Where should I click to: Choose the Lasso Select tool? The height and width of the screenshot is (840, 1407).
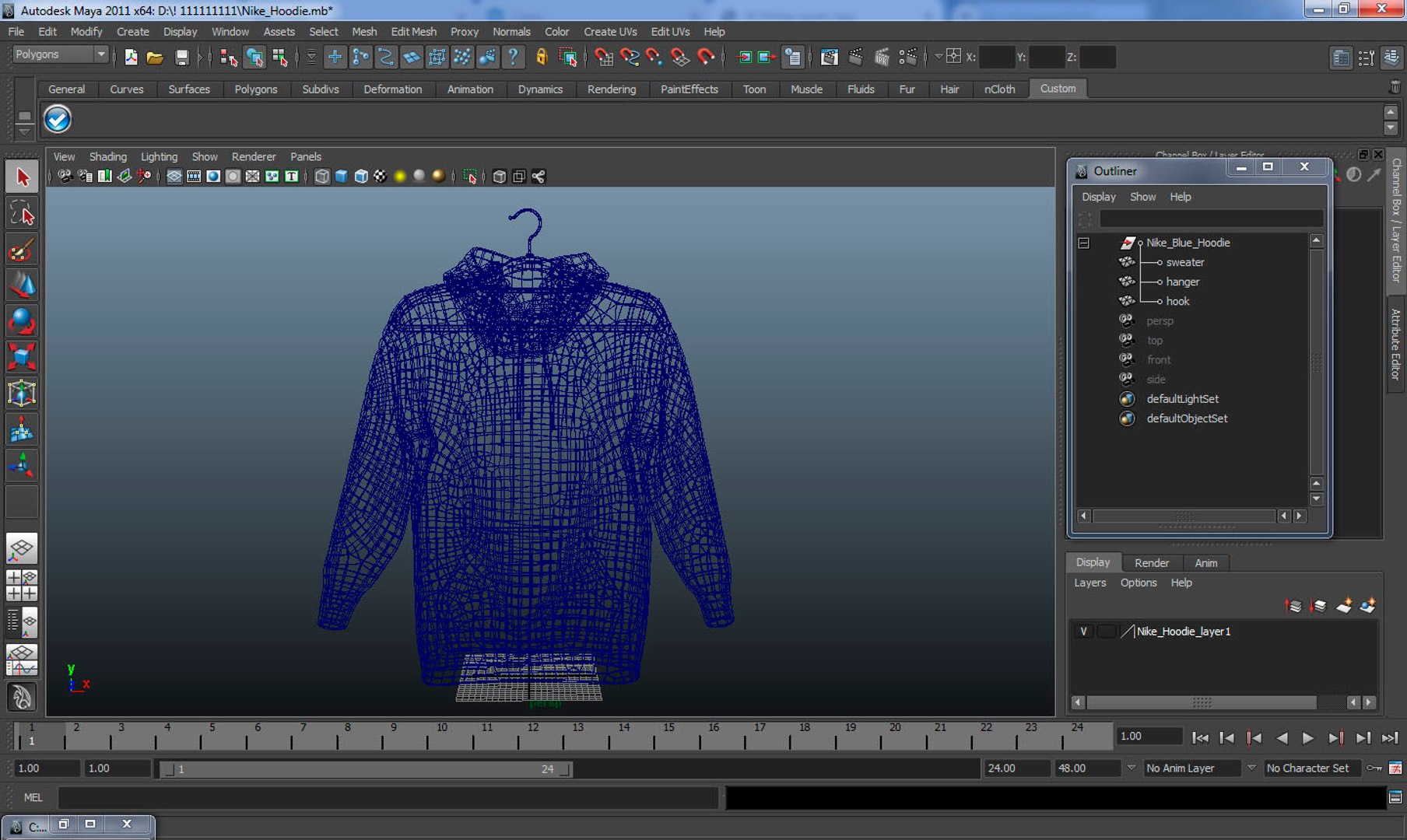(22, 213)
